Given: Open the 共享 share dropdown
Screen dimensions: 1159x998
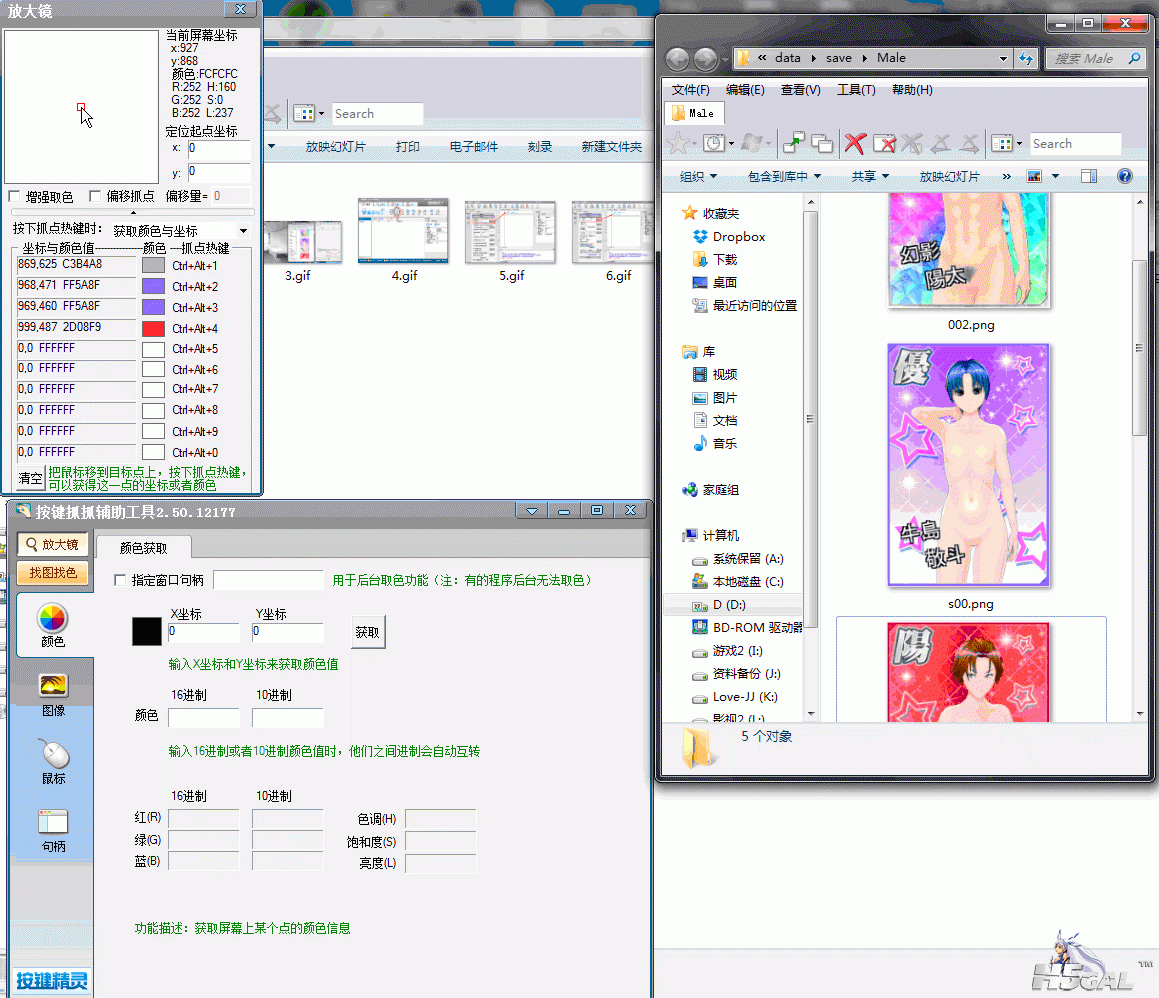Looking at the screenshot, I should [870, 176].
